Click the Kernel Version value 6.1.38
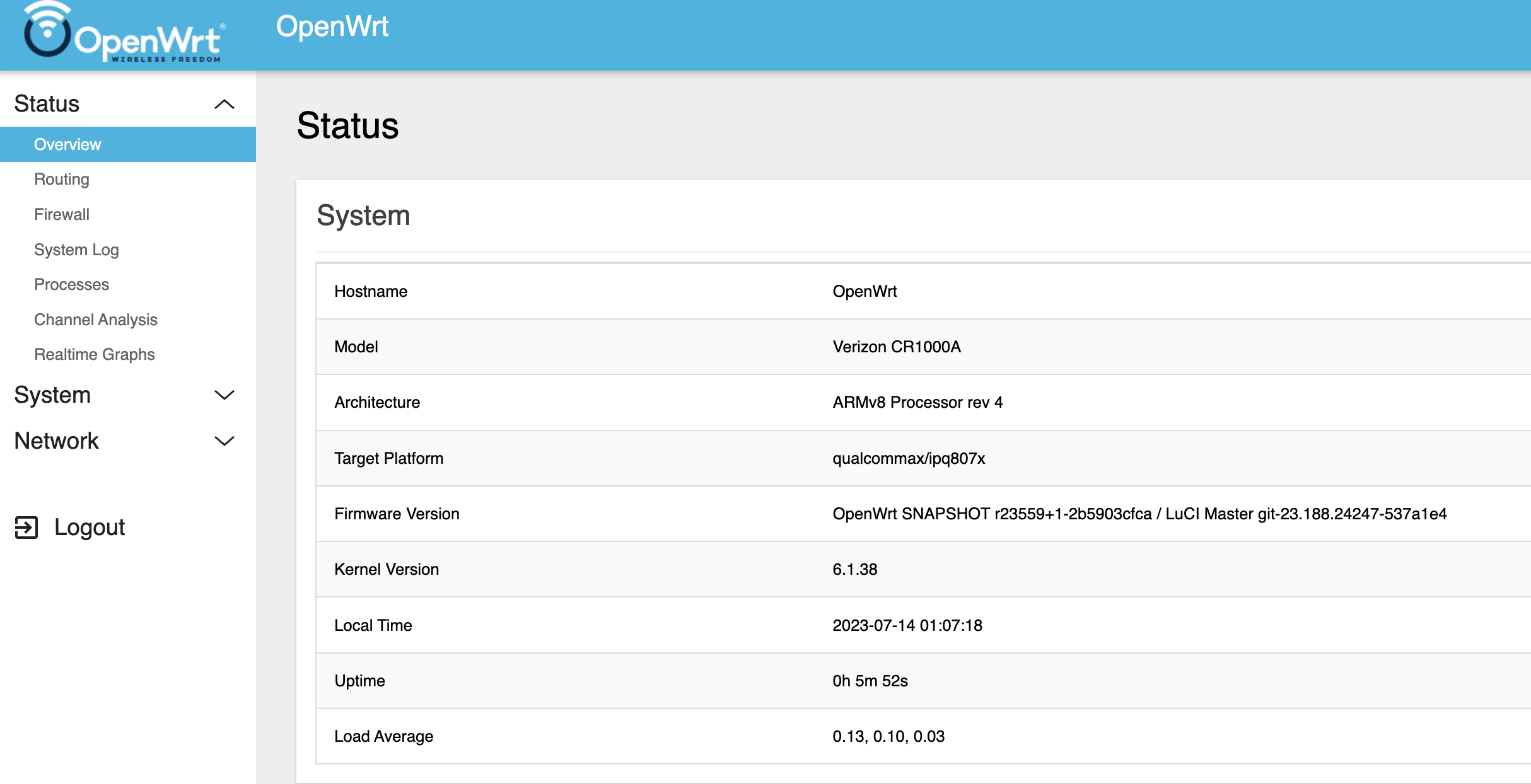Viewport: 1531px width, 784px height. tap(854, 569)
